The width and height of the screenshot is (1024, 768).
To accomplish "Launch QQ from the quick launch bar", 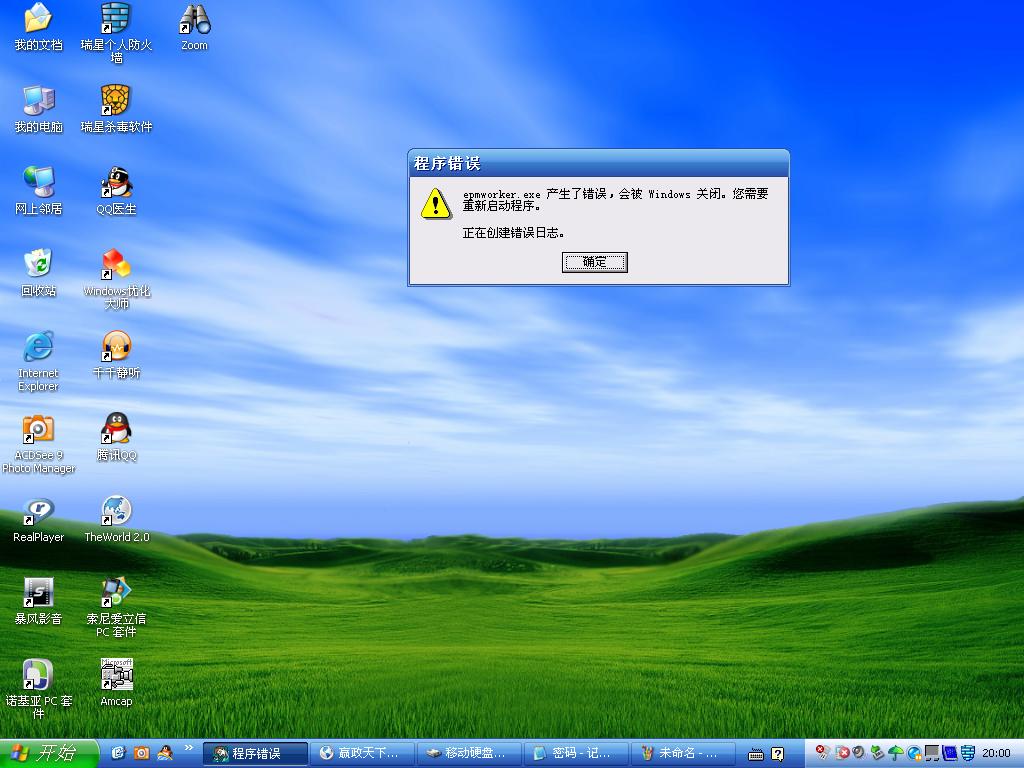I will [165, 753].
